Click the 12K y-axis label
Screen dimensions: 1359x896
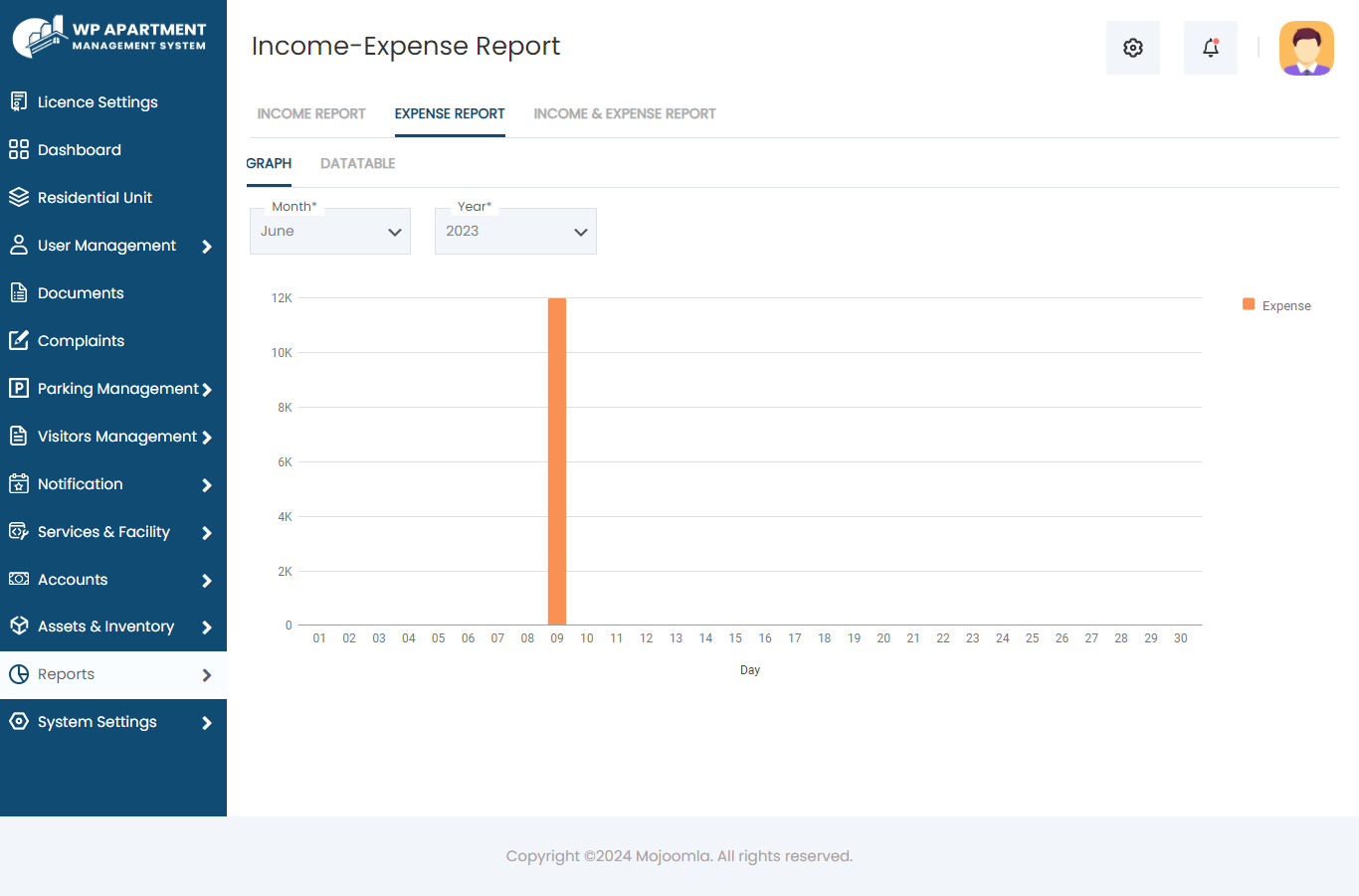tap(282, 298)
